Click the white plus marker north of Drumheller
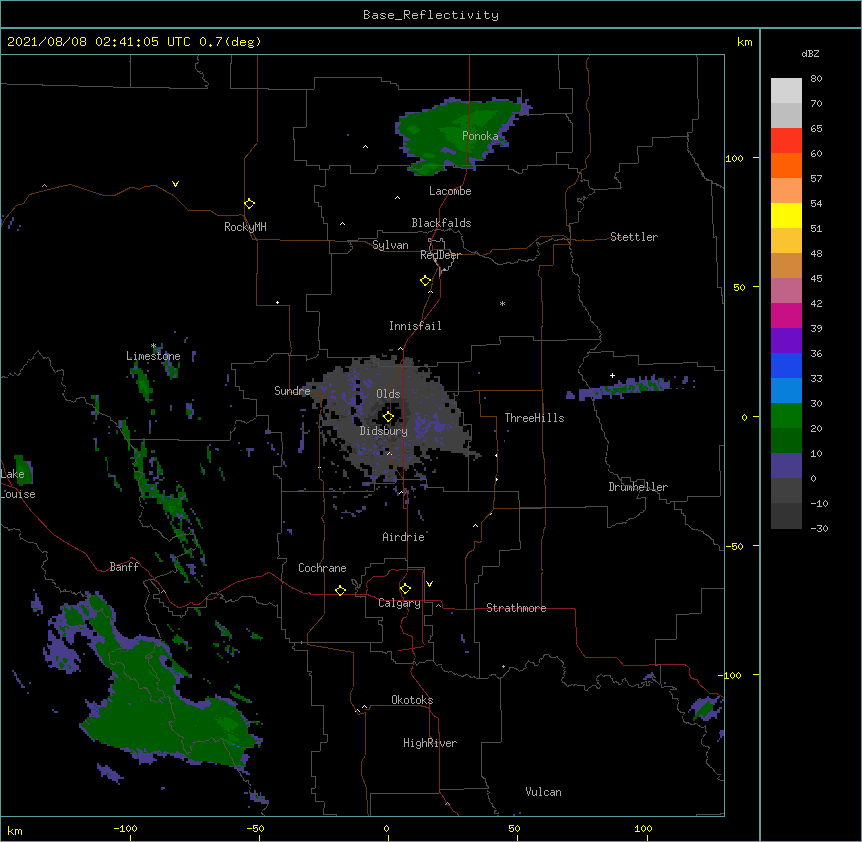862x842 pixels. 612,375
